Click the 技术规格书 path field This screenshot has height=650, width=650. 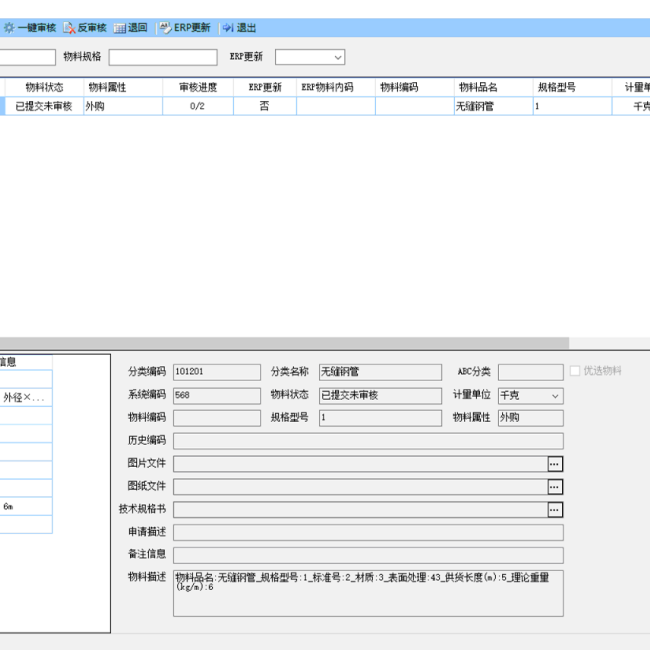(361, 509)
